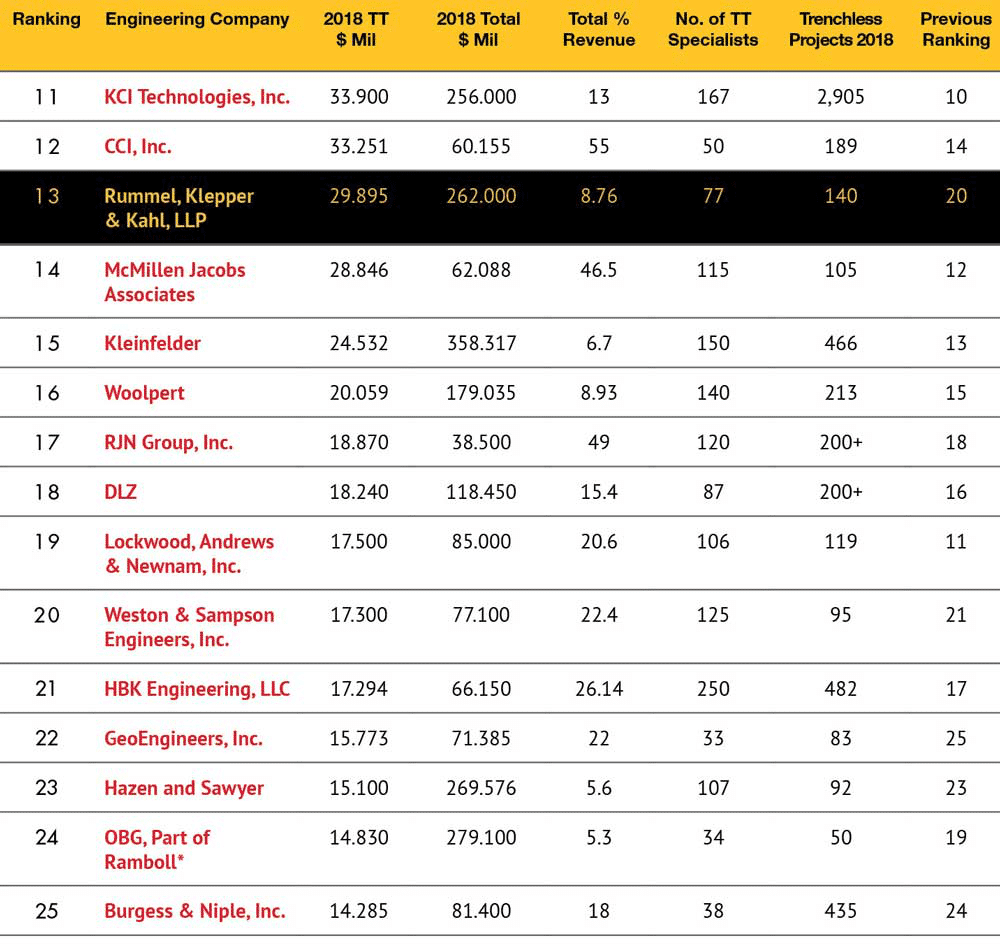Image resolution: width=1000 pixels, height=951 pixels.
Task: Click the 2018 Total $ Mil header
Action: point(478,29)
